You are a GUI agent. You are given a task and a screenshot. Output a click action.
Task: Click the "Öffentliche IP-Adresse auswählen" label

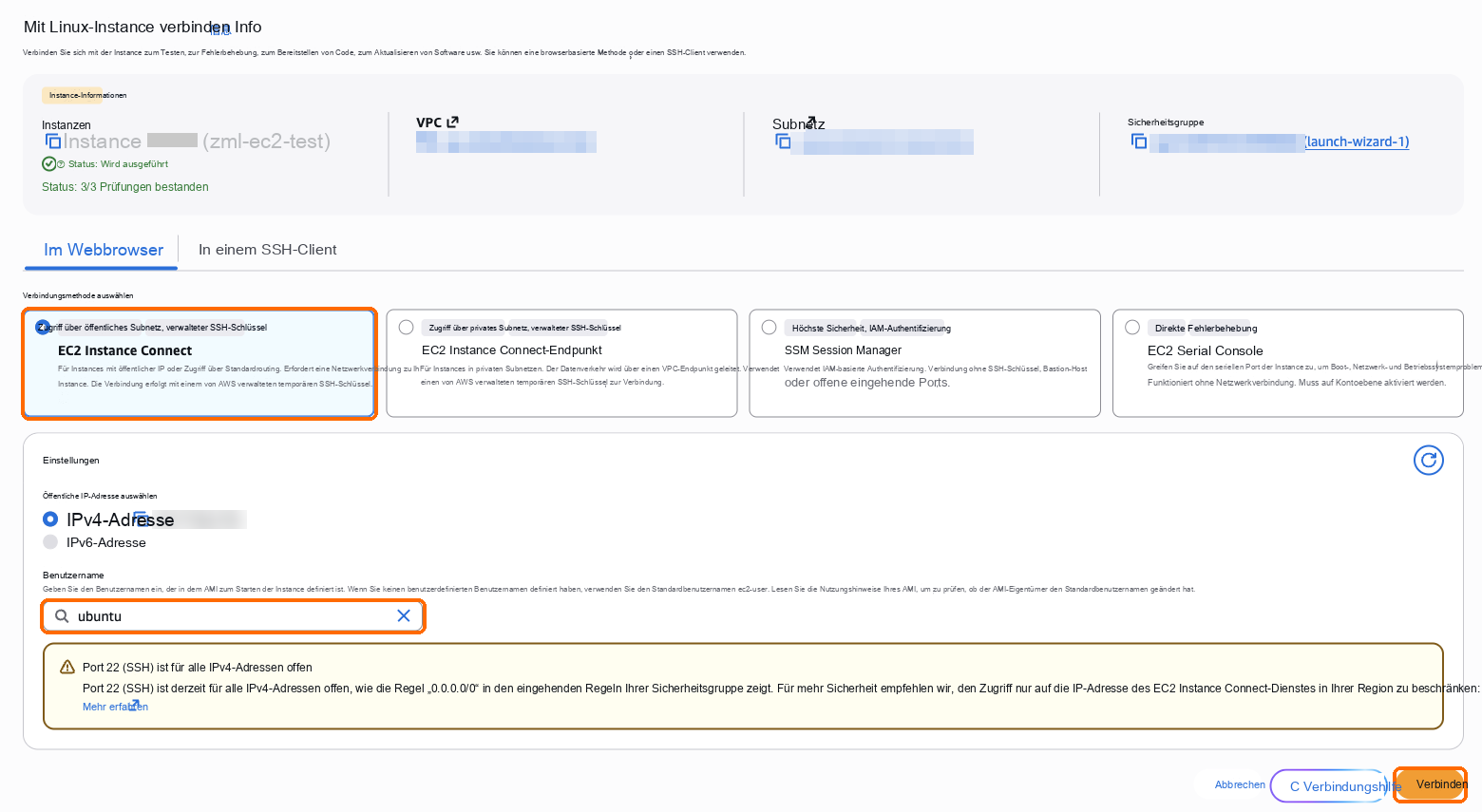coord(100,496)
